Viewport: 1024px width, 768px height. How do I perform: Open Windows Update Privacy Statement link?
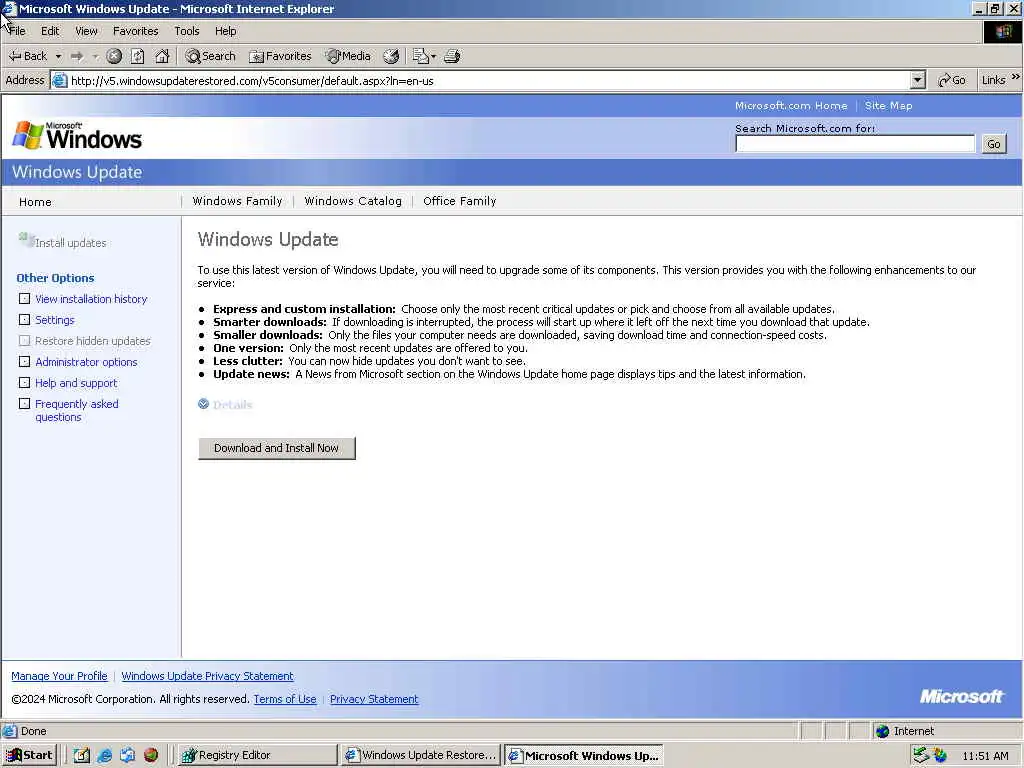click(208, 676)
